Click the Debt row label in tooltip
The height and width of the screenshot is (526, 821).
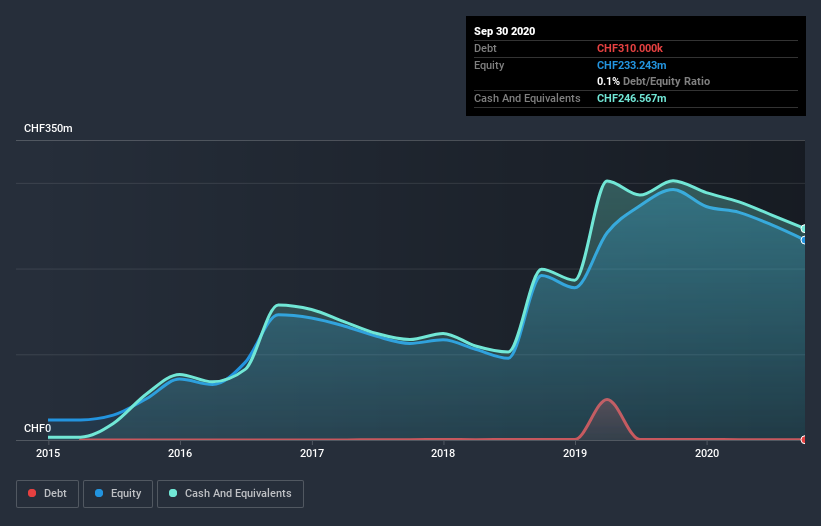coord(485,48)
